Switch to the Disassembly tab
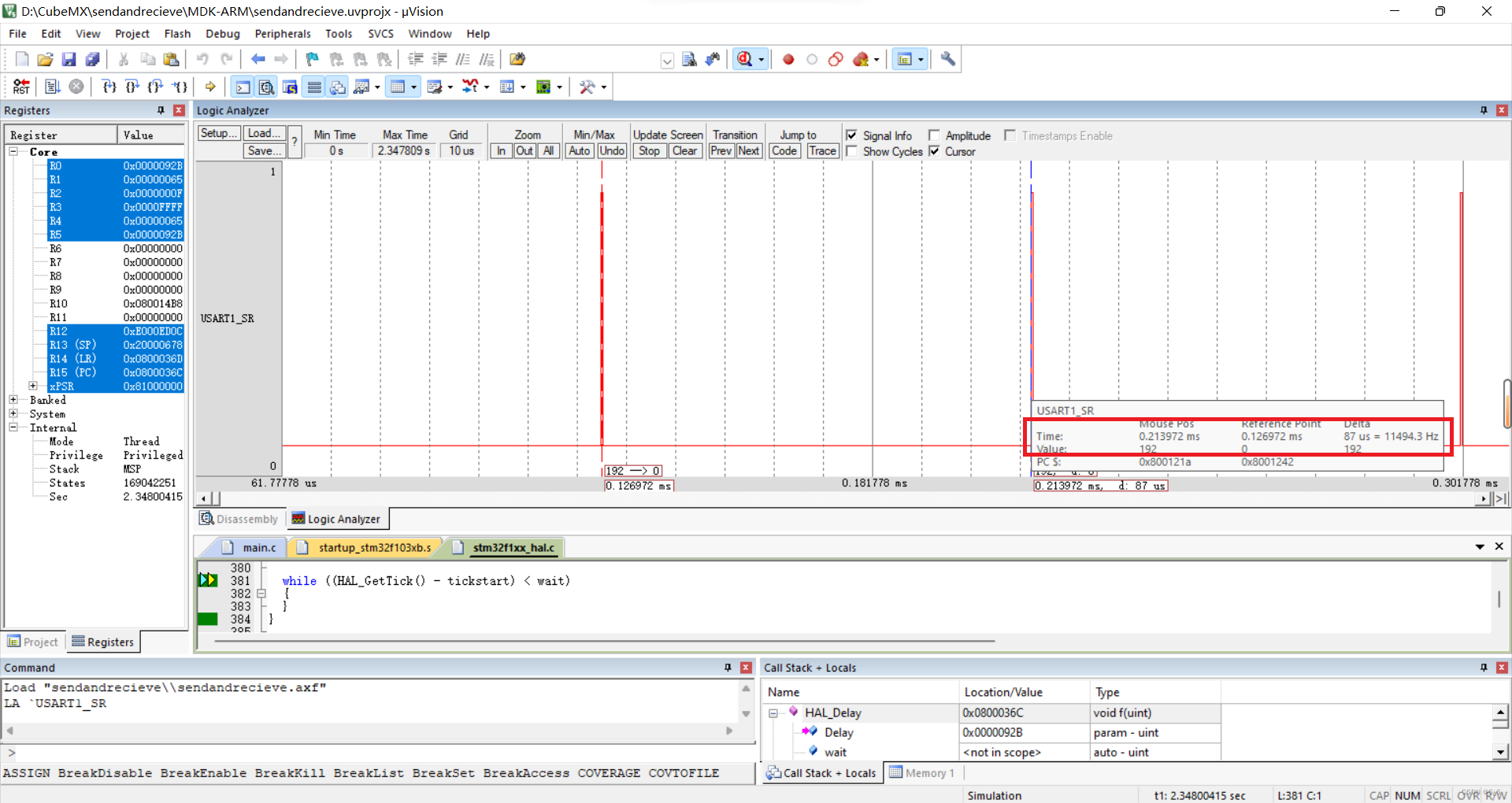The width and height of the screenshot is (1512, 803). 239,519
